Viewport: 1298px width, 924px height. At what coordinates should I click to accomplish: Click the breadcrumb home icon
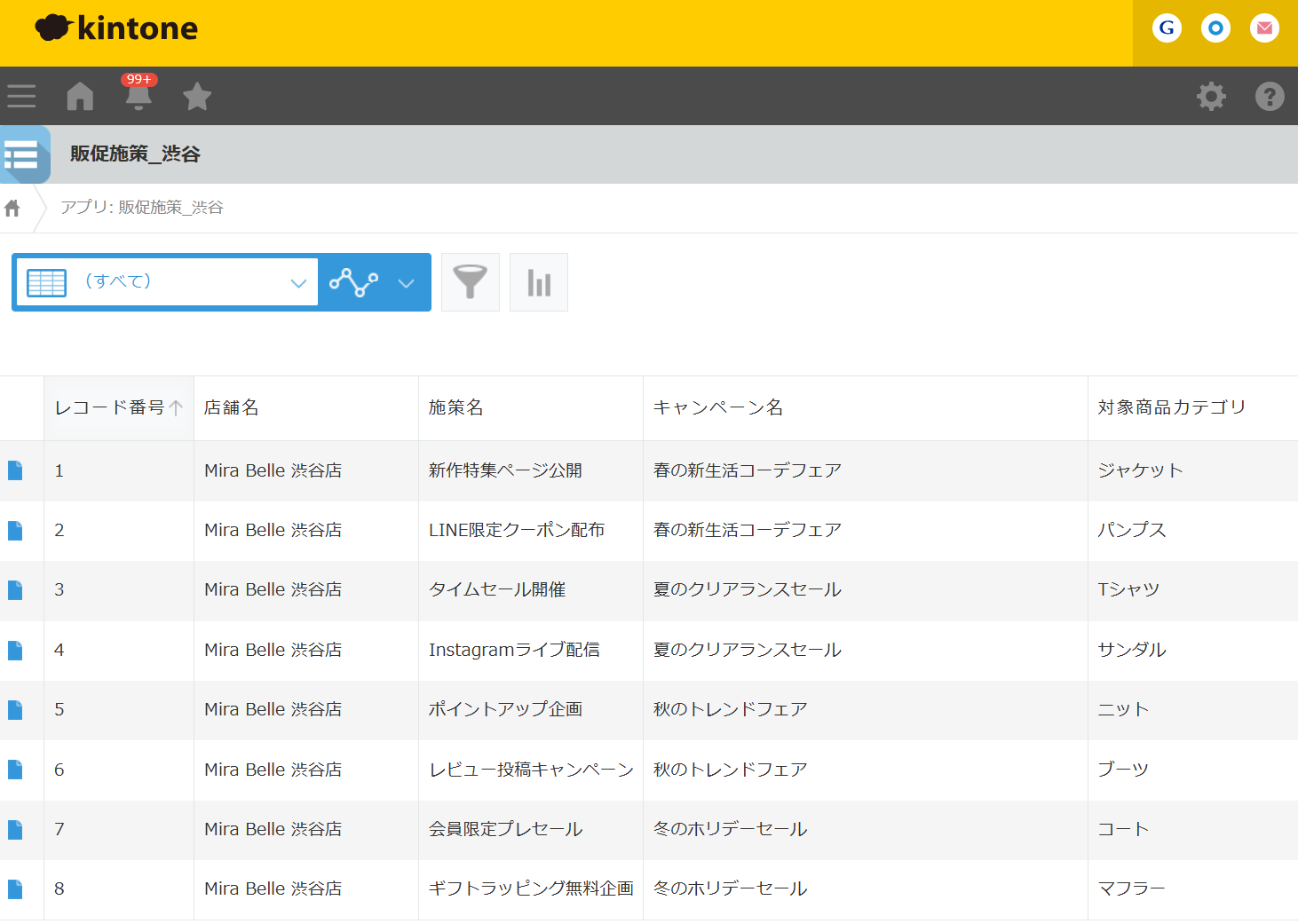click(12, 208)
